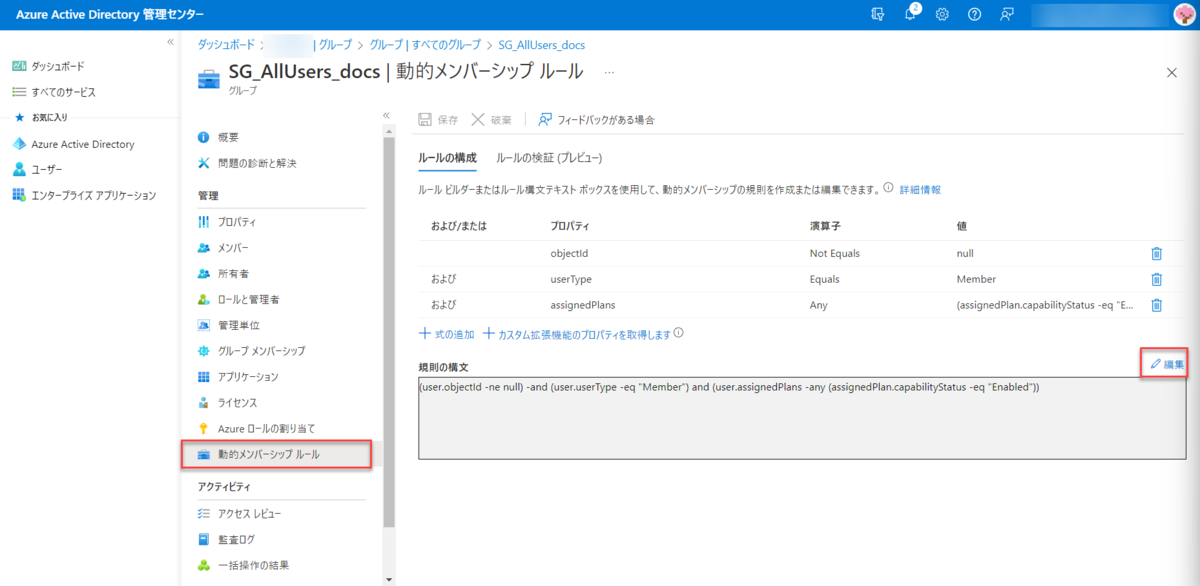
Task: Switch to the ルールの構成 tab
Action: coord(447,158)
